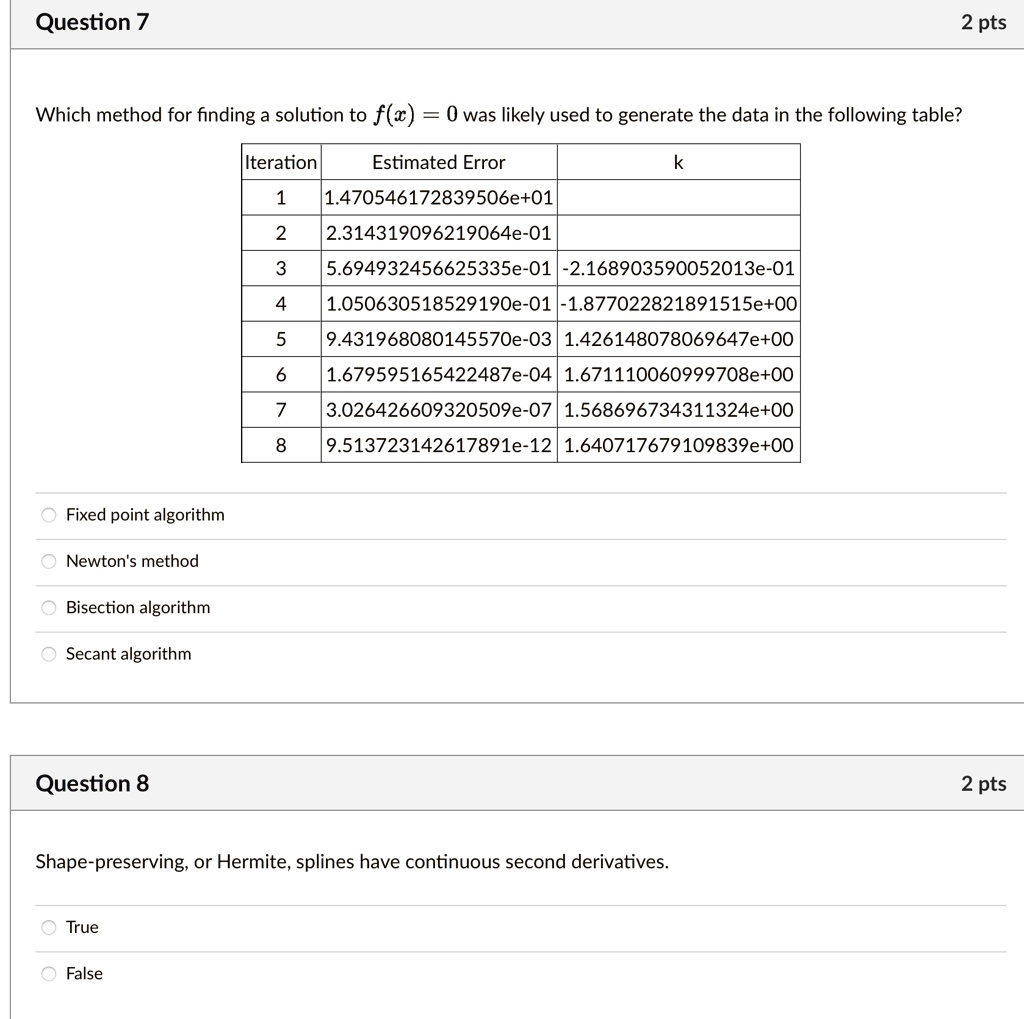Viewport: 1024px width, 1019px height.
Task: Click the True answer label text
Action: pyautogui.click(x=83, y=927)
